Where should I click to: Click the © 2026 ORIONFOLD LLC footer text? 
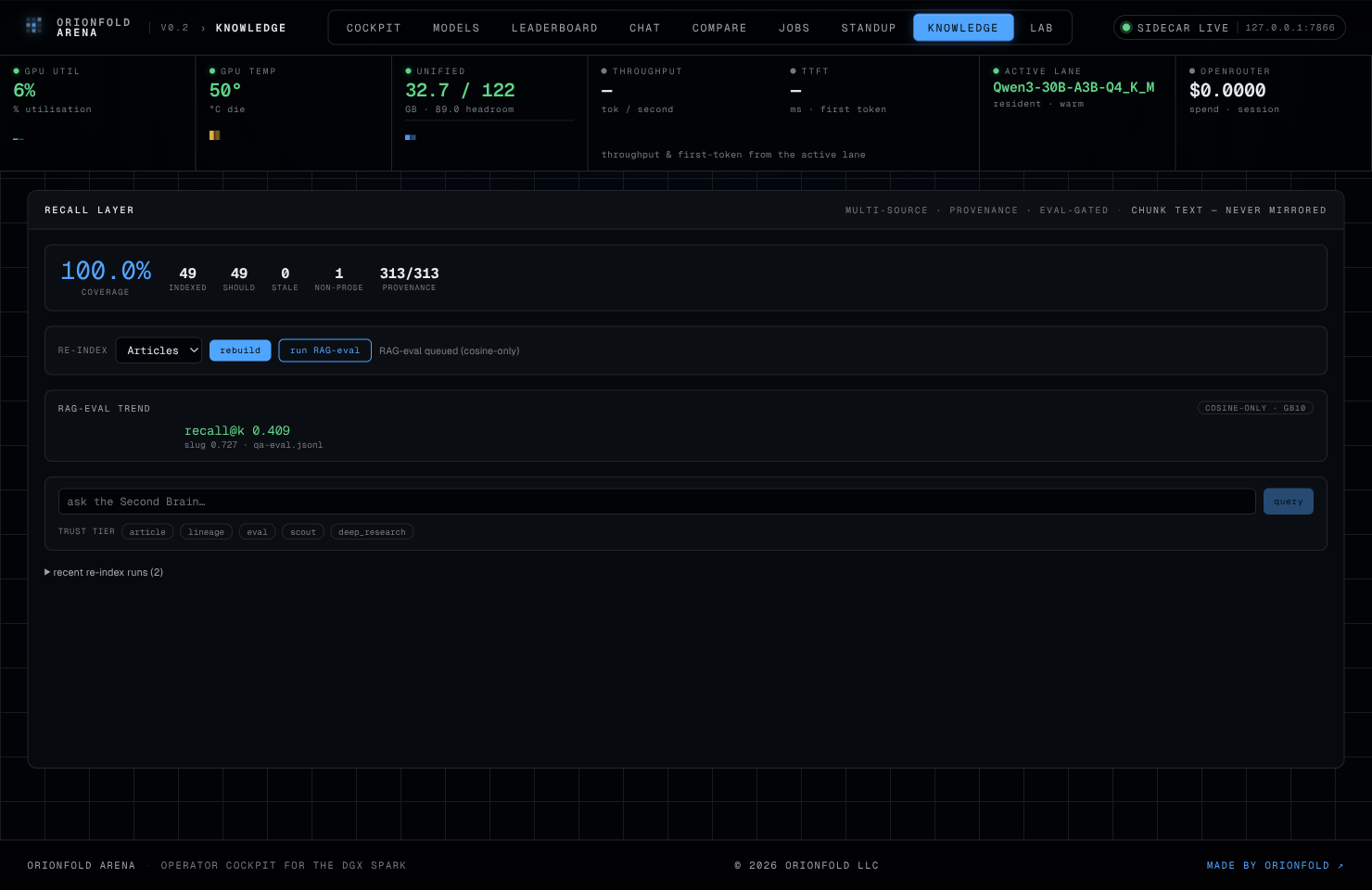point(807,866)
